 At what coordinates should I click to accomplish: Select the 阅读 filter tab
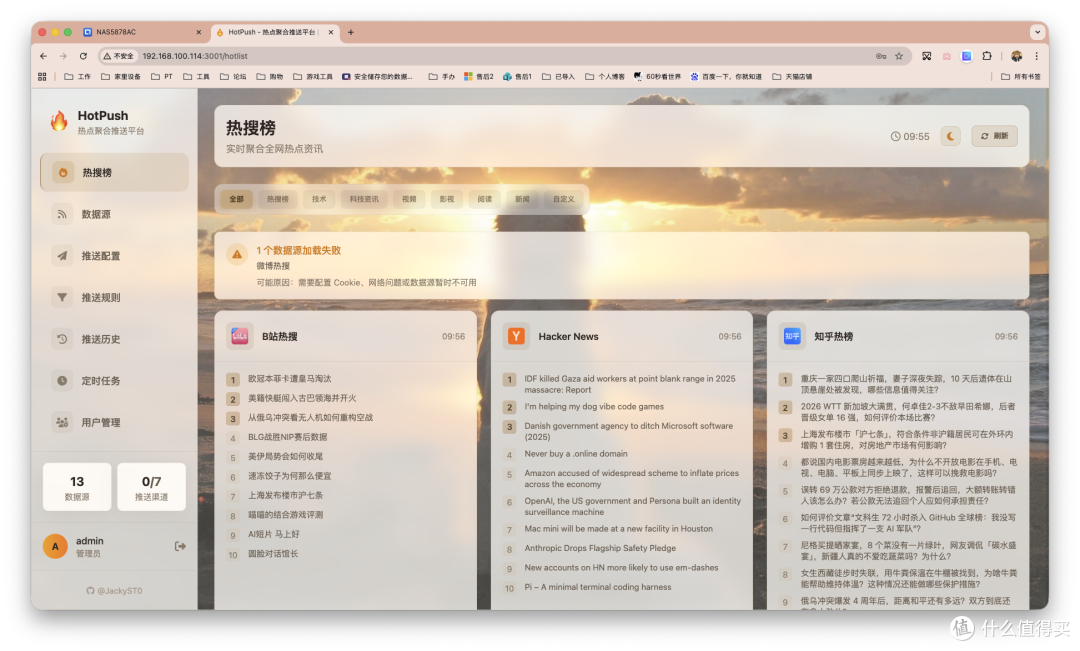tap(485, 199)
